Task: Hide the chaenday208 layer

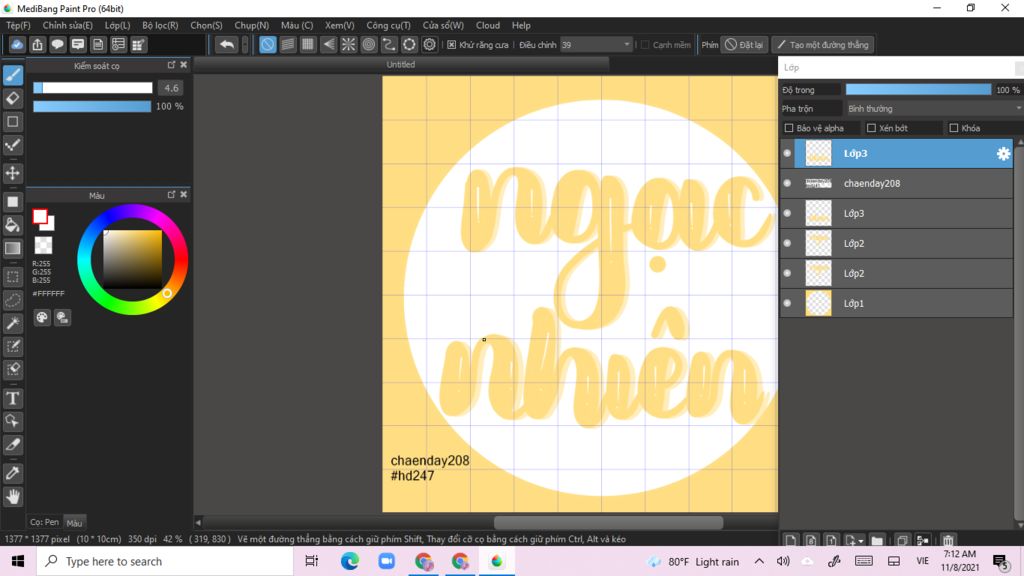Action: point(787,184)
